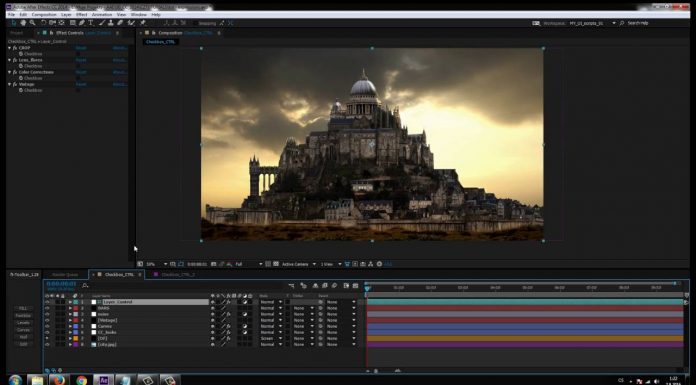Switch to the Checkbox_CTRL_2 timeline tab
The height and width of the screenshot is (385, 696).
click(178, 275)
